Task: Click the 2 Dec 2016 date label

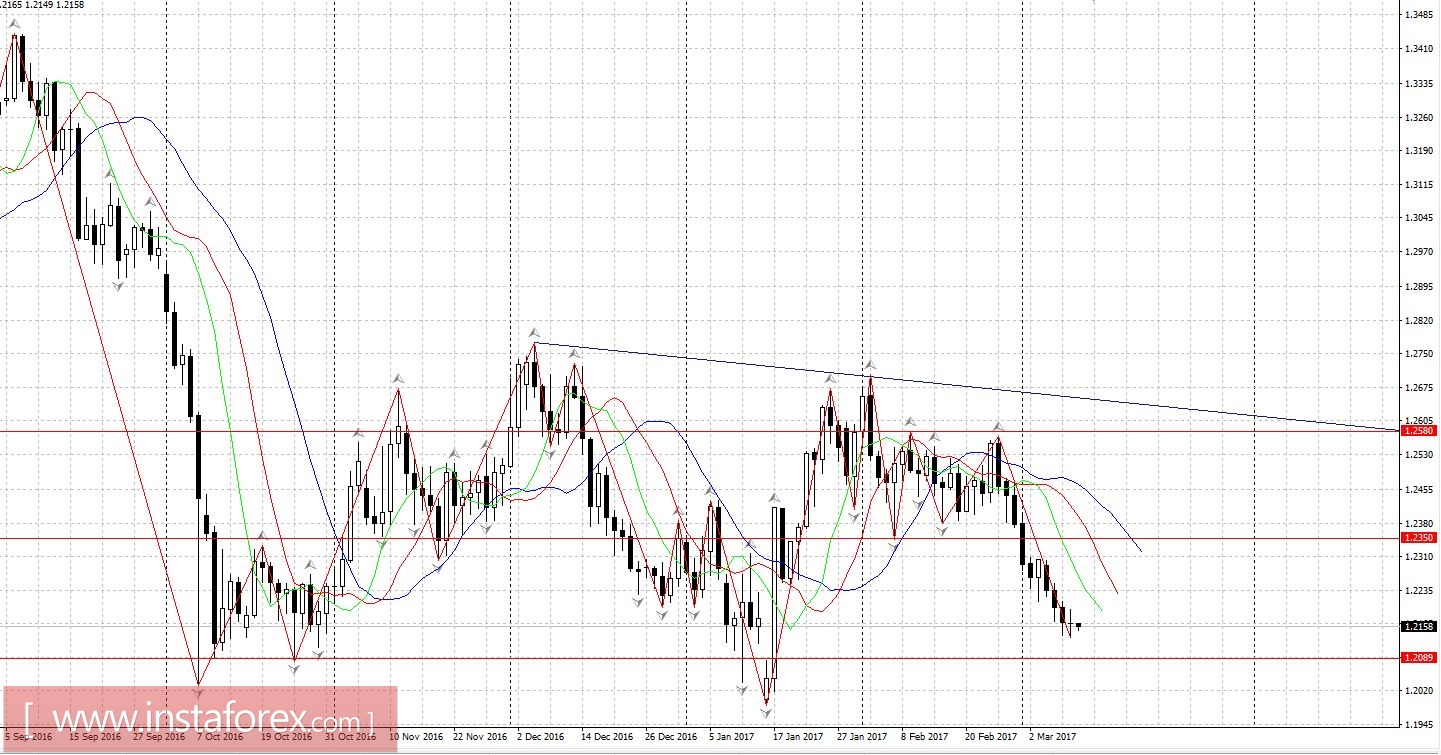Action: click(x=541, y=737)
